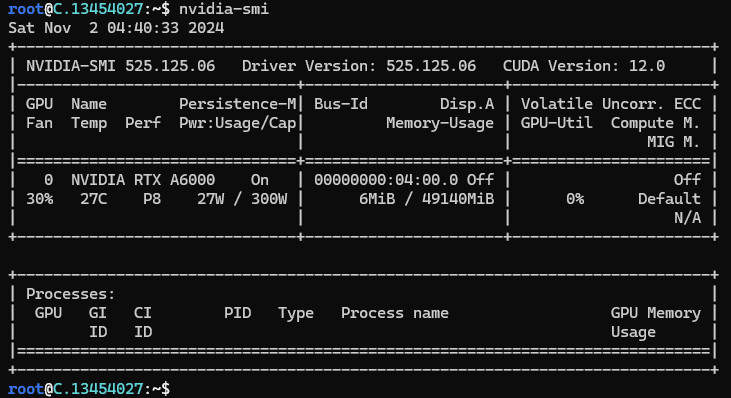Click the Bus-Id value 00000000:04:00.0
This screenshot has width=731, height=398.
pyautogui.click(x=386, y=180)
